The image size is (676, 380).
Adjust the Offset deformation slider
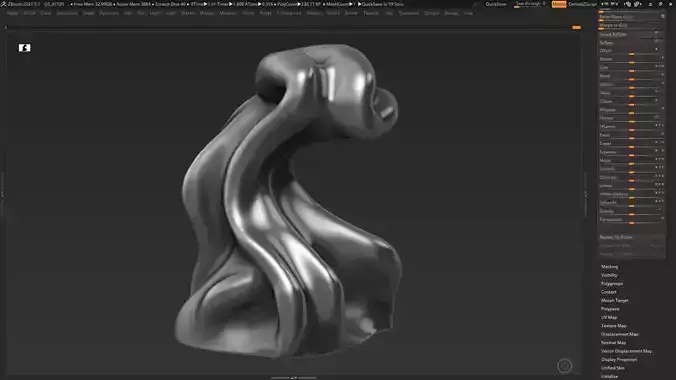(x=632, y=51)
